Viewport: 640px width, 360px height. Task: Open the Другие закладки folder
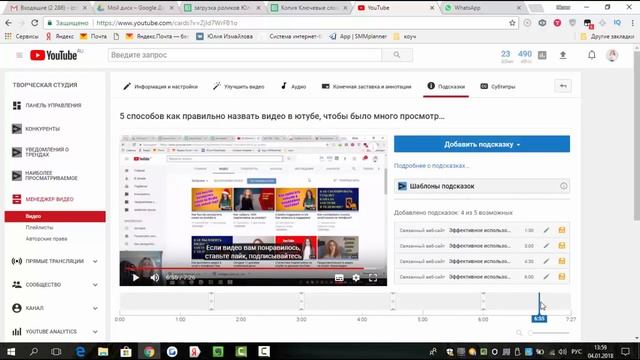point(607,36)
